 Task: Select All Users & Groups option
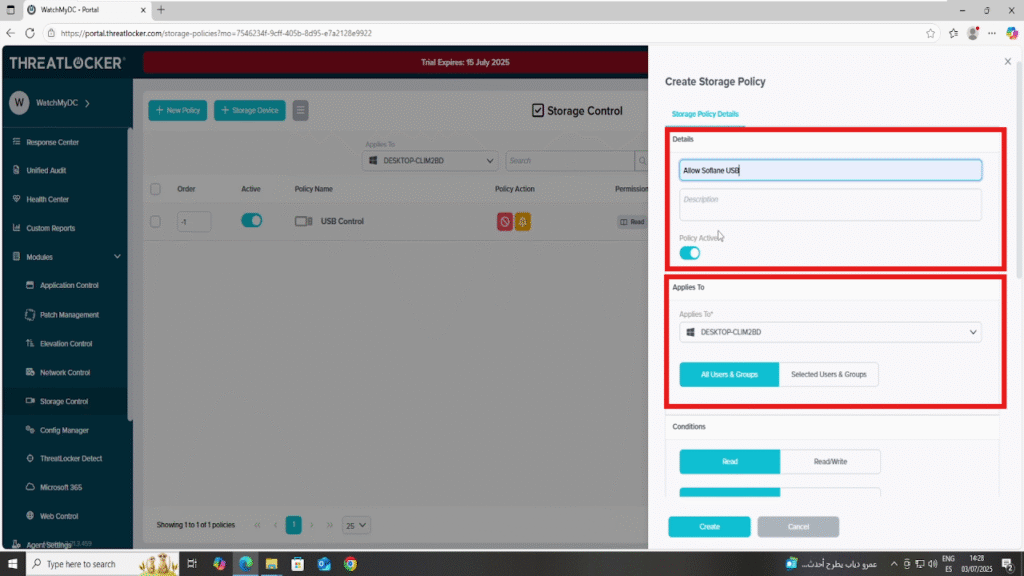click(729, 374)
